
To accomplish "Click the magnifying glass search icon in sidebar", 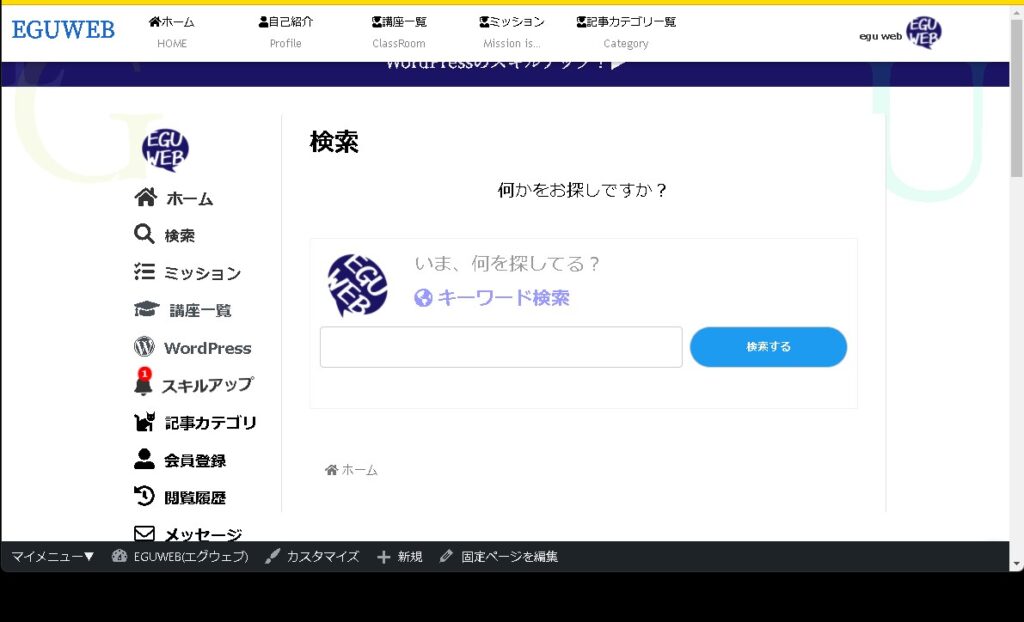I will (144, 234).
